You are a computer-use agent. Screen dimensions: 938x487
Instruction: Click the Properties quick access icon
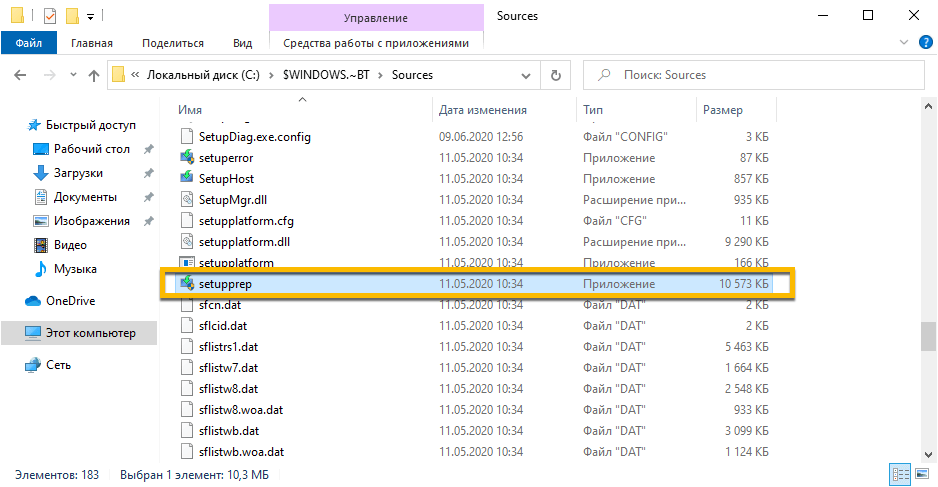(x=50, y=16)
